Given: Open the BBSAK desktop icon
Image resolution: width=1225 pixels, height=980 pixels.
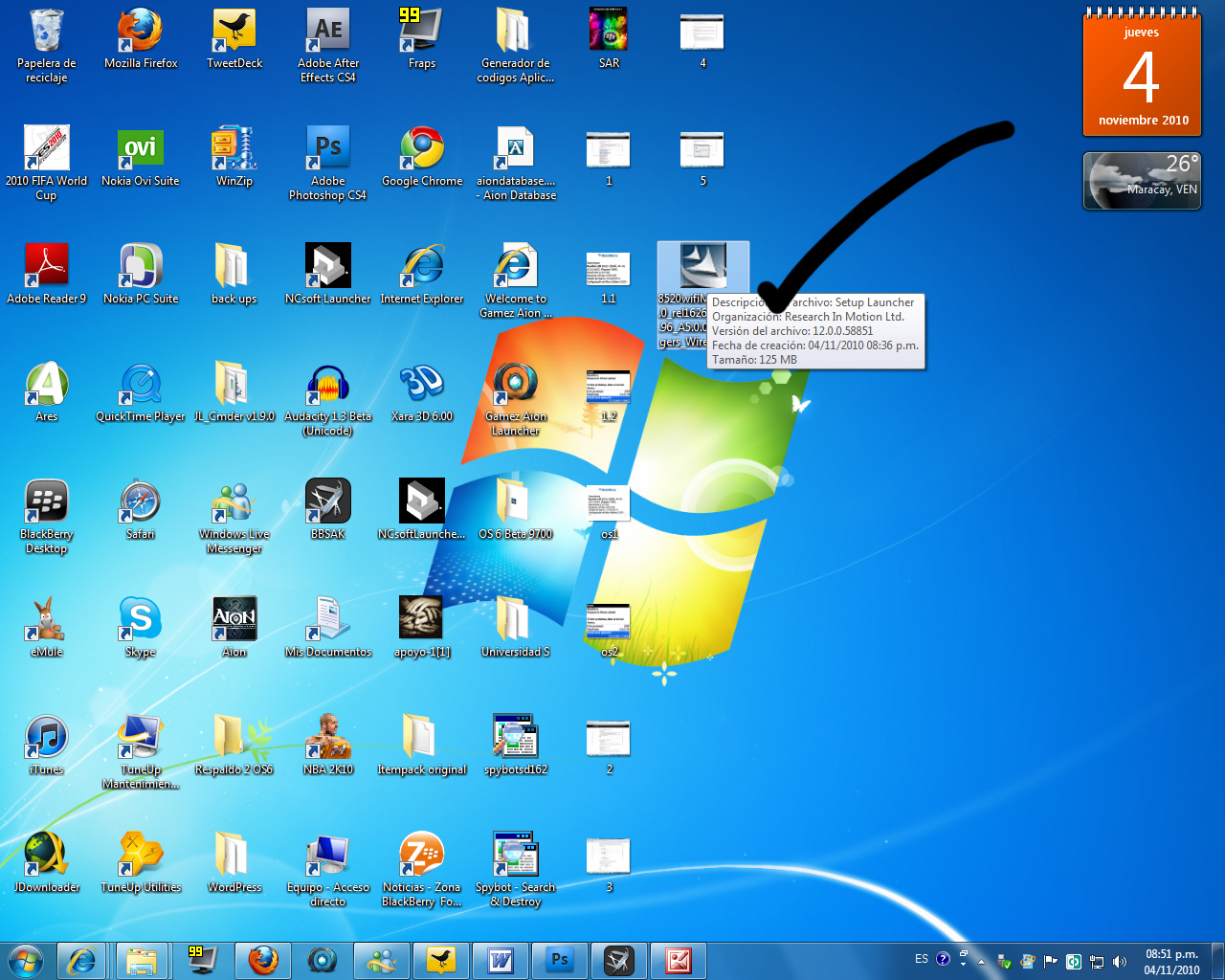Looking at the screenshot, I should pyautogui.click(x=327, y=502).
